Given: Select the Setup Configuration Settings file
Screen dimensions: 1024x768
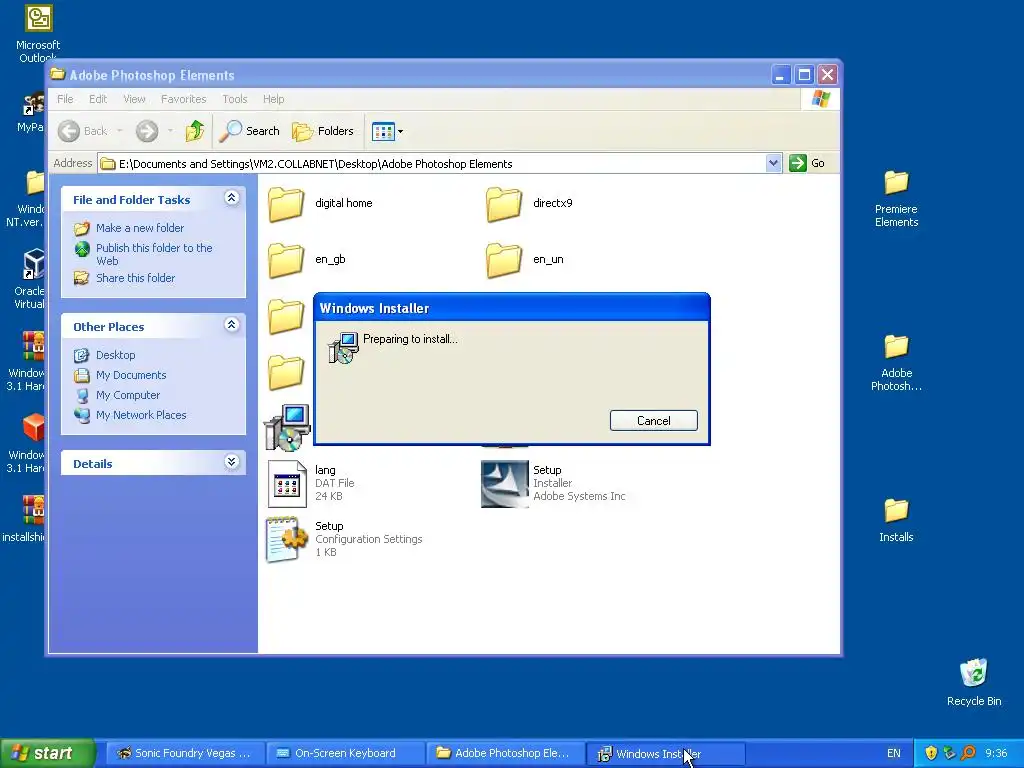Looking at the screenshot, I should [x=344, y=539].
